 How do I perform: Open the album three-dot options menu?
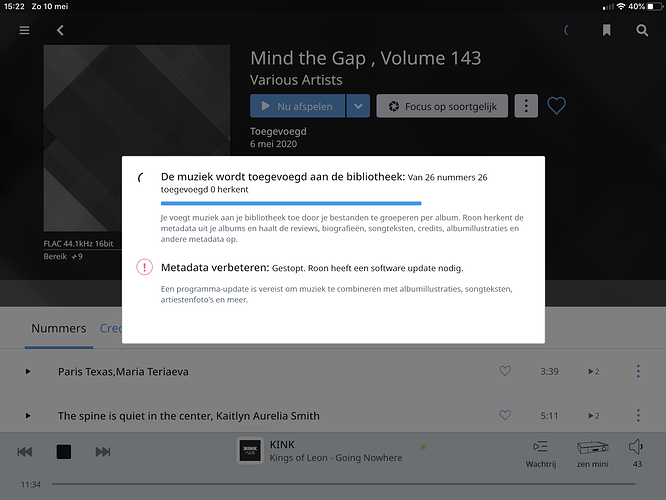pos(526,106)
